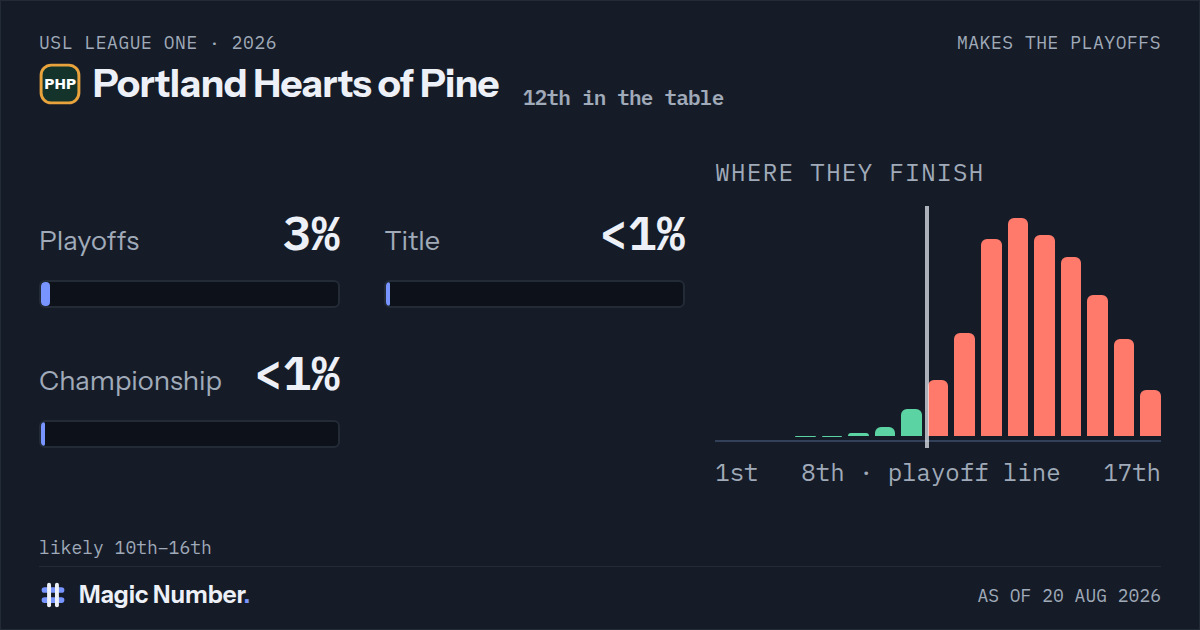This screenshot has width=1200, height=630.
Task: Click the vertical playoff line marker
Action: click(927, 327)
